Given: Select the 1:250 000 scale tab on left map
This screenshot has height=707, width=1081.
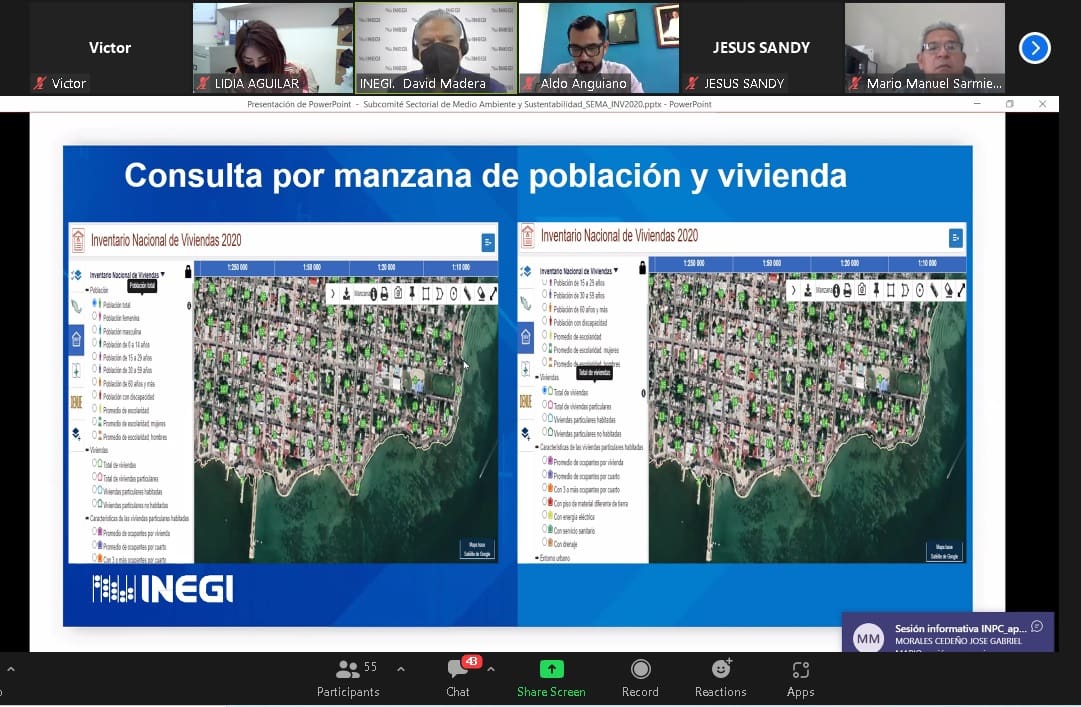Looking at the screenshot, I should [x=236, y=267].
